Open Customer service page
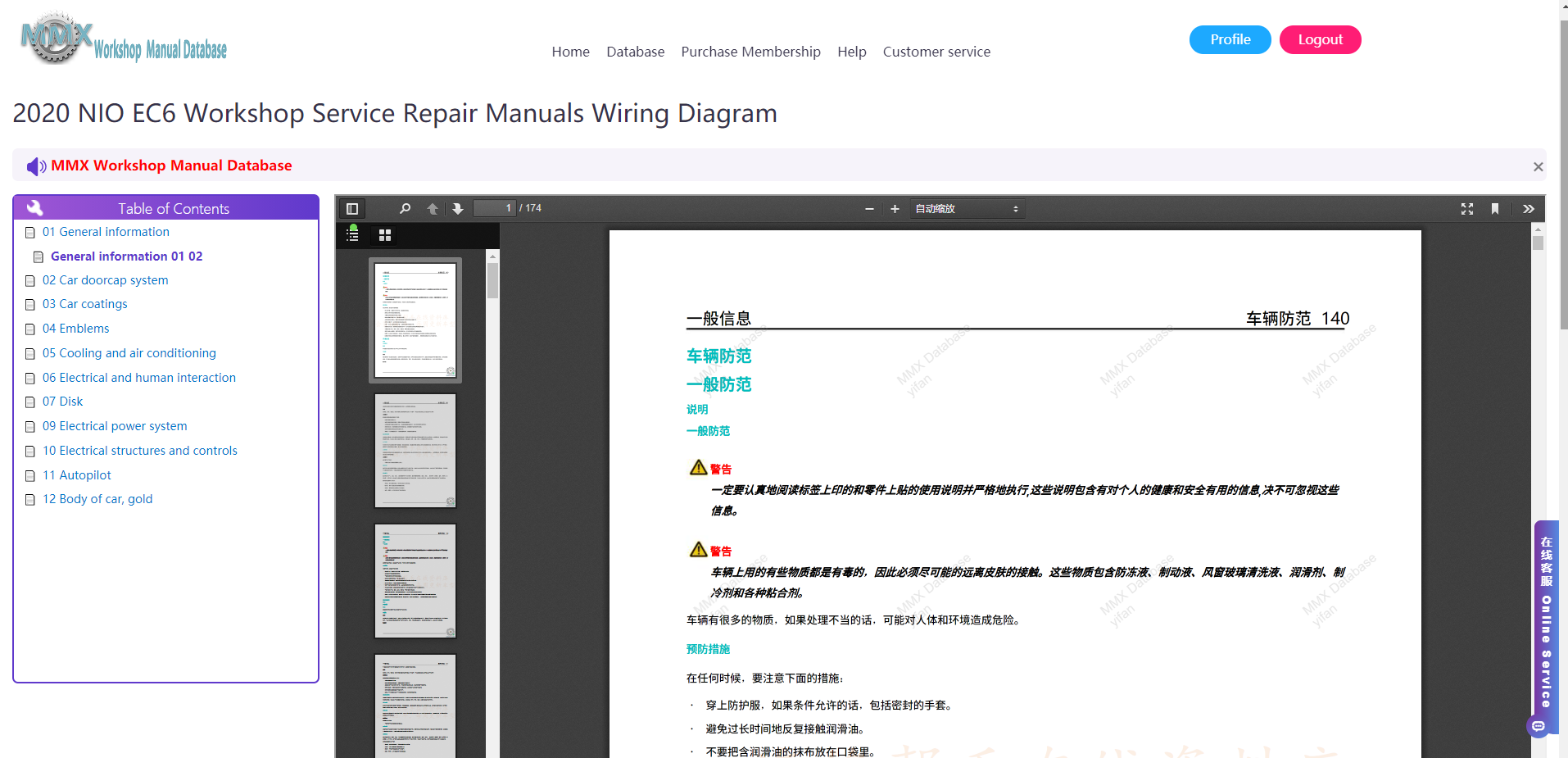This screenshot has height=758, width=1568. pyautogui.click(x=937, y=52)
